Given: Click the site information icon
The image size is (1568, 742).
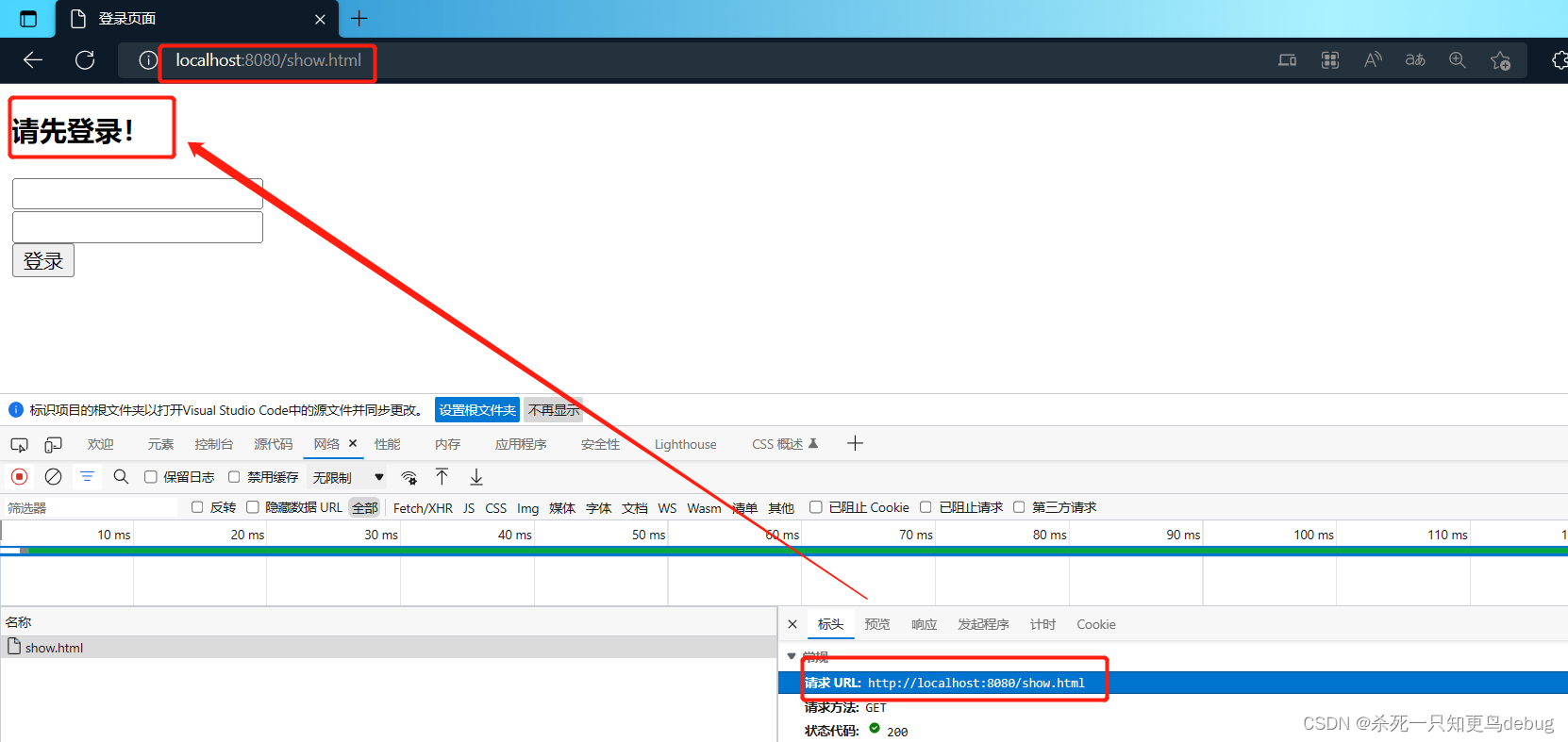Looking at the screenshot, I should [x=148, y=60].
